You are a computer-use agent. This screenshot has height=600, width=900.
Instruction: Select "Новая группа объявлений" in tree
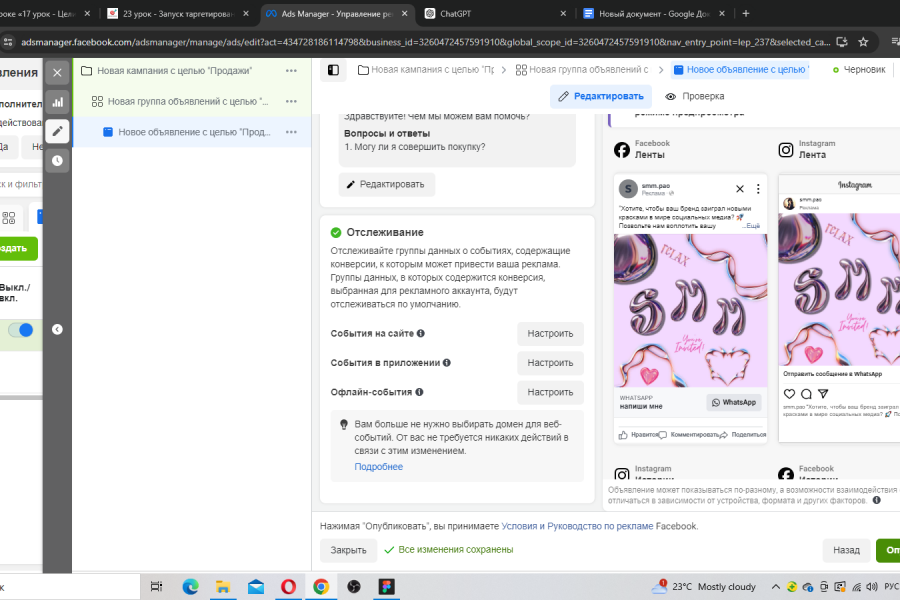[187, 101]
